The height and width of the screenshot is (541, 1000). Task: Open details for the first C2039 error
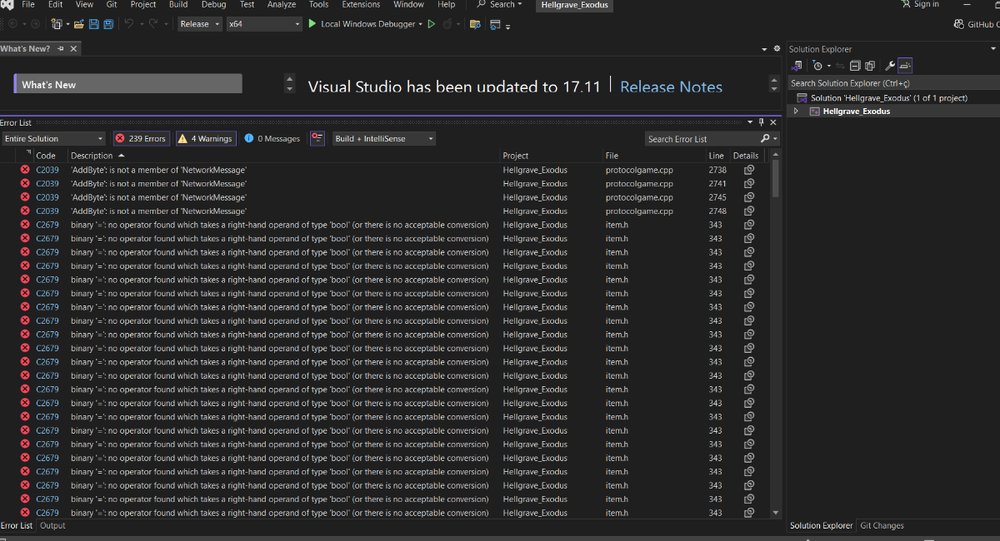coord(748,170)
